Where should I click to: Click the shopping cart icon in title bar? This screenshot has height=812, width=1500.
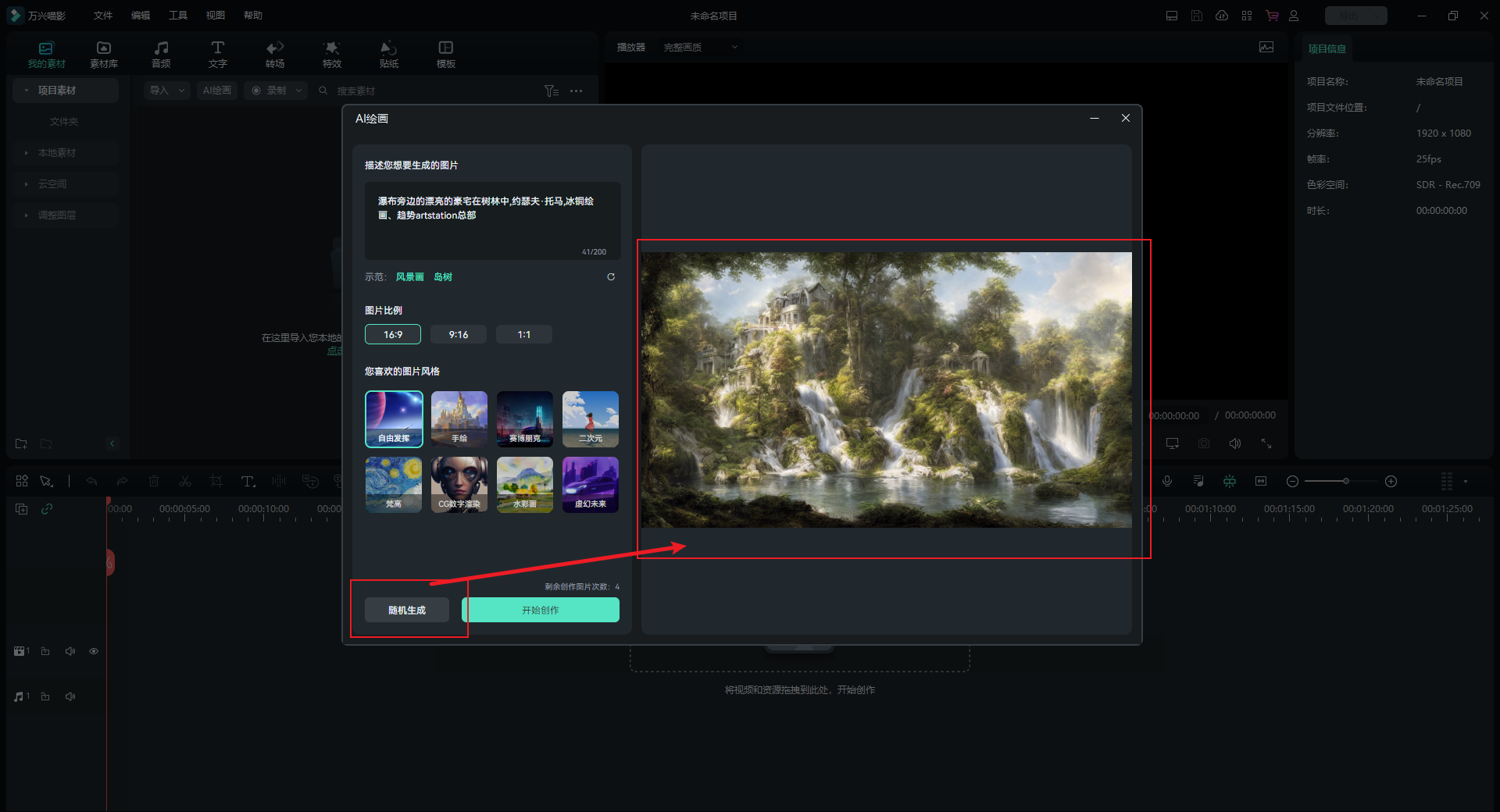pos(1272,16)
